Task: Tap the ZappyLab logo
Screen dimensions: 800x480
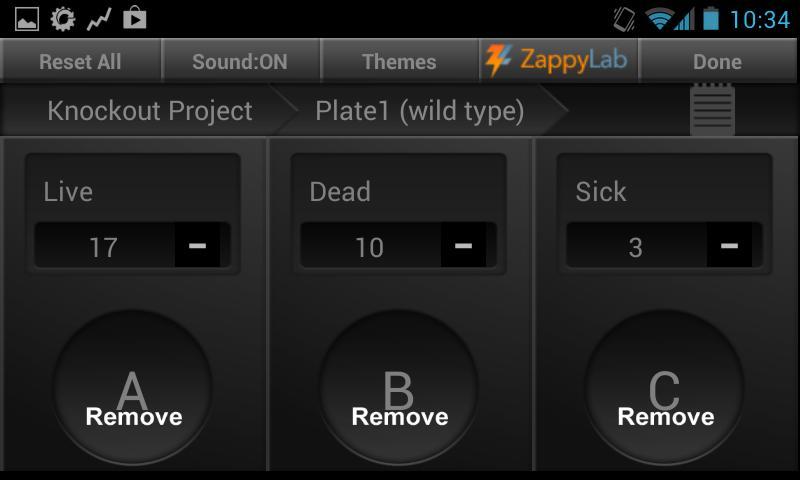Action: pos(558,60)
